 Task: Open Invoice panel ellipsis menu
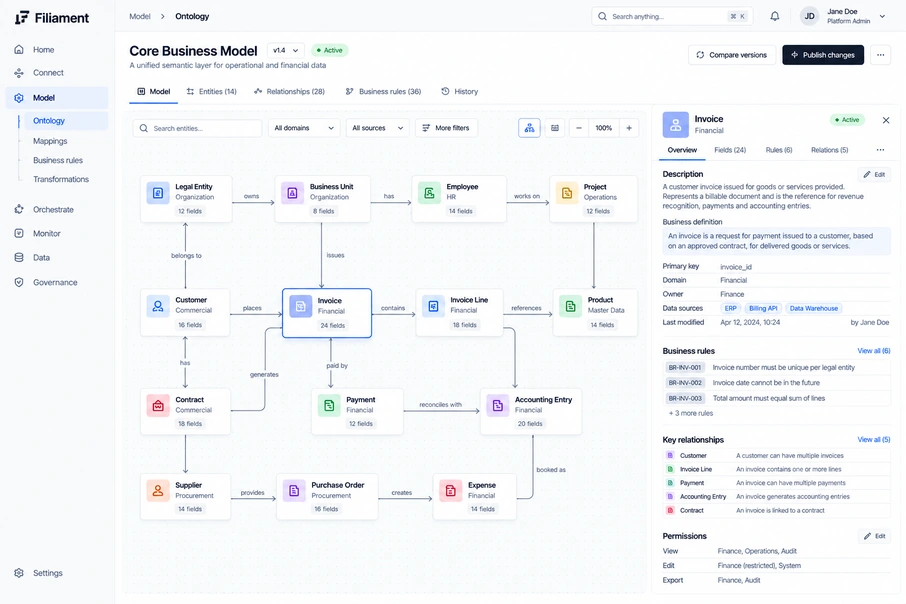[x=880, y=150]
